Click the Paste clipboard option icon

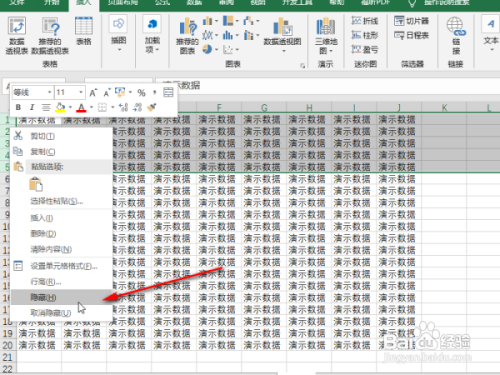pos(36,184)
